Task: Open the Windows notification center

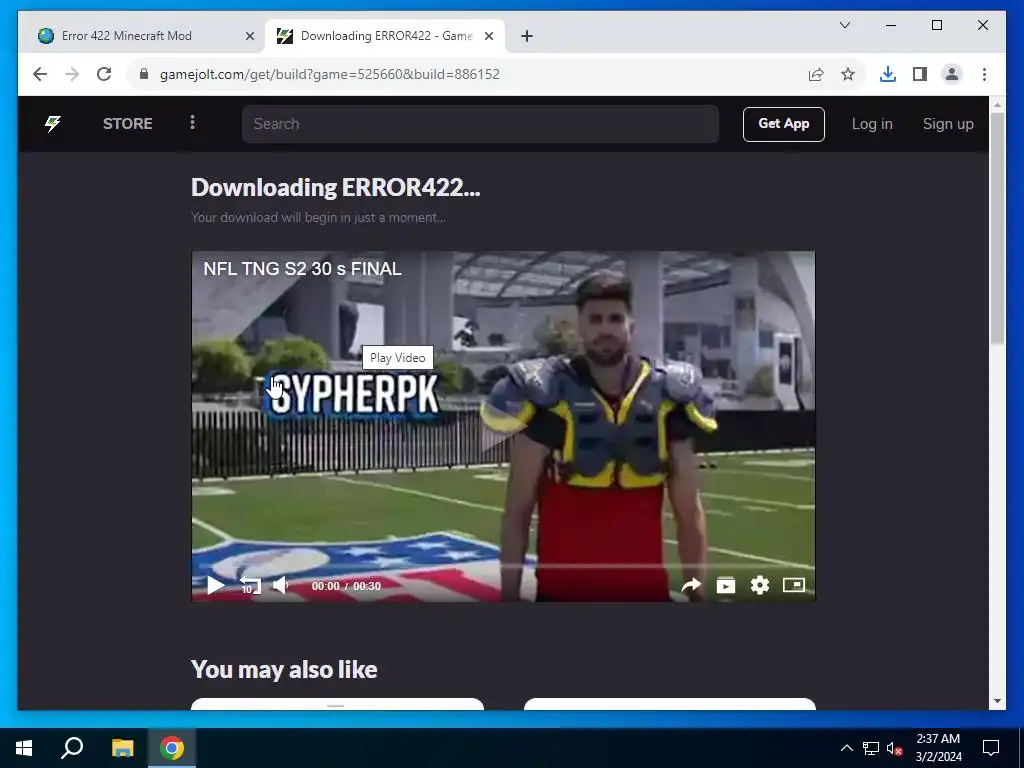Action: [x=991, y=748]
